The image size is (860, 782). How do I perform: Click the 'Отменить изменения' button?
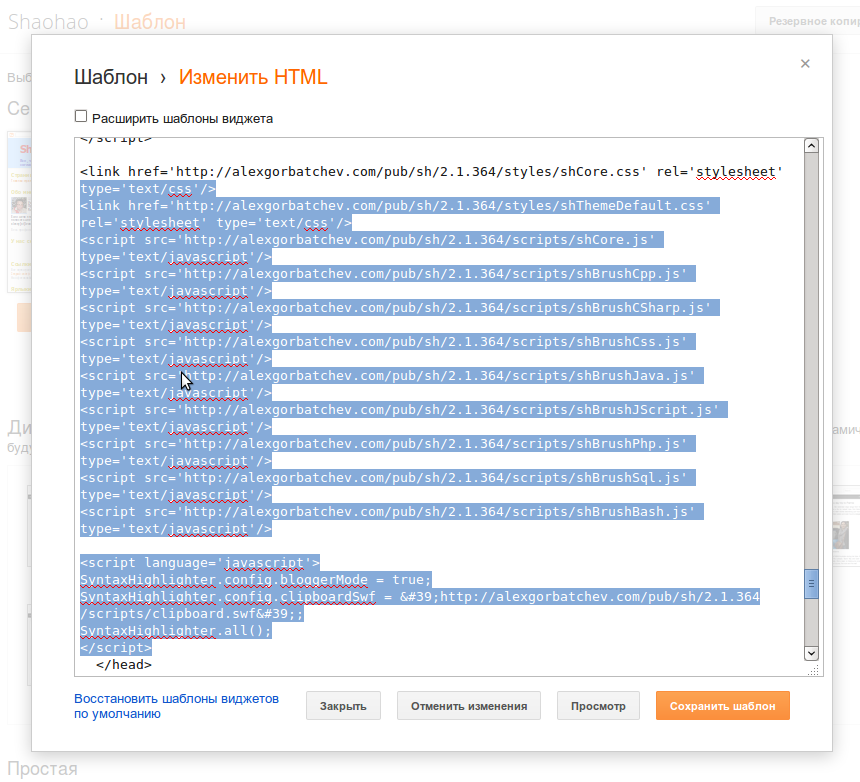469,706
